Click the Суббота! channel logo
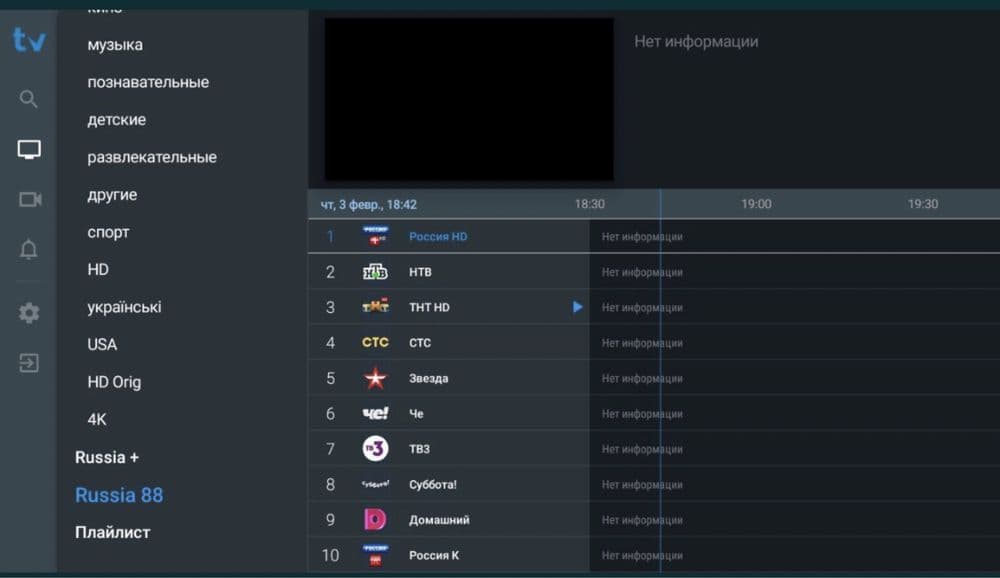This screenshot has width=1000, height=578. [x=375, y=484]
